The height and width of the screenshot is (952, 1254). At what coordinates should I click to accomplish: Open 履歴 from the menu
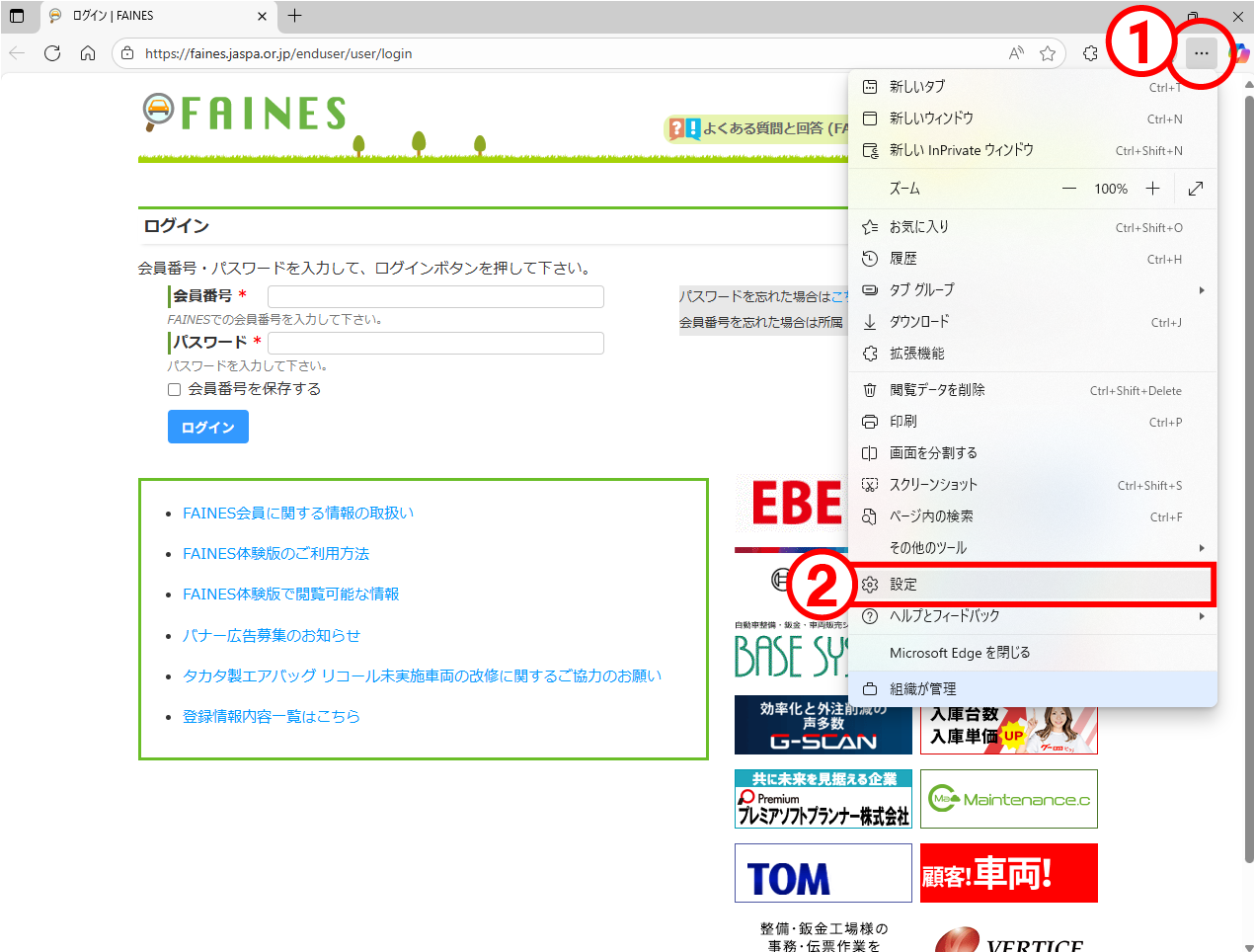pyautogui.click(x=1033, y=259)
